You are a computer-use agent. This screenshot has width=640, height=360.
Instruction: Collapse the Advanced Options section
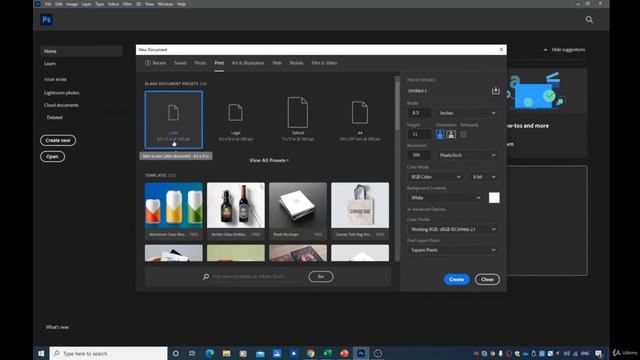click(x=427, y=209)
